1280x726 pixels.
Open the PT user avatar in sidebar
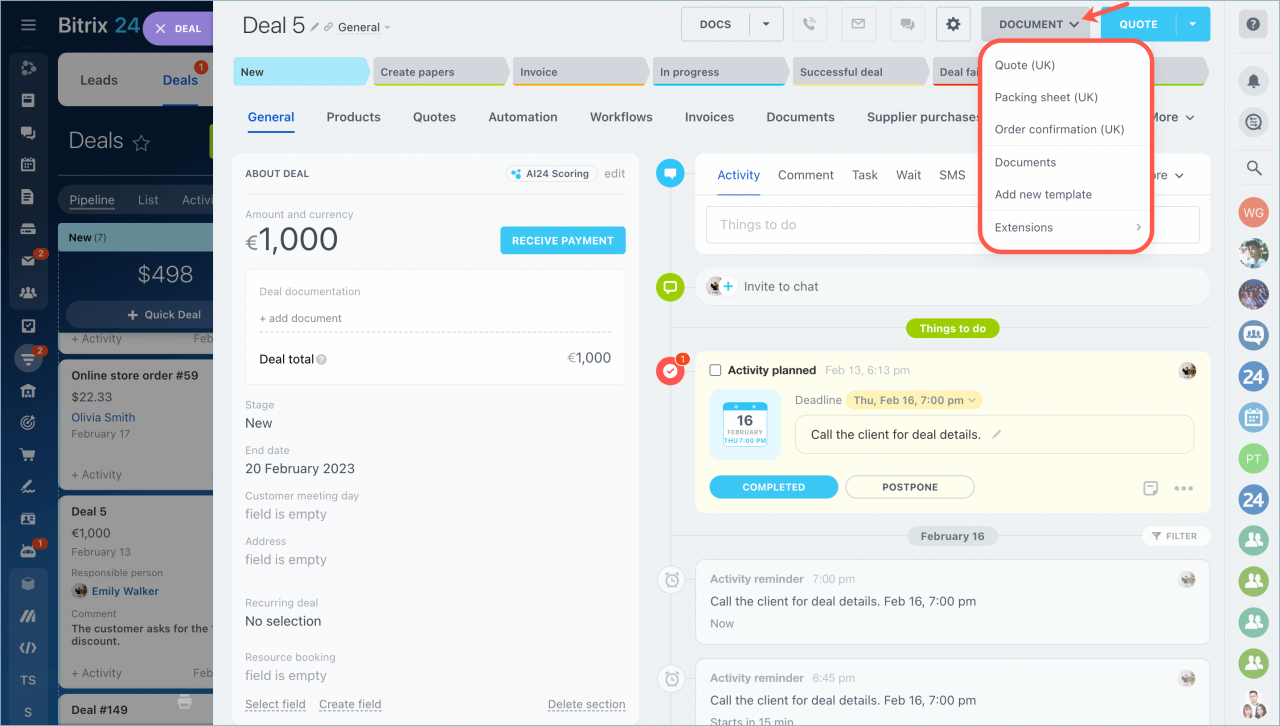[1253, 459]
